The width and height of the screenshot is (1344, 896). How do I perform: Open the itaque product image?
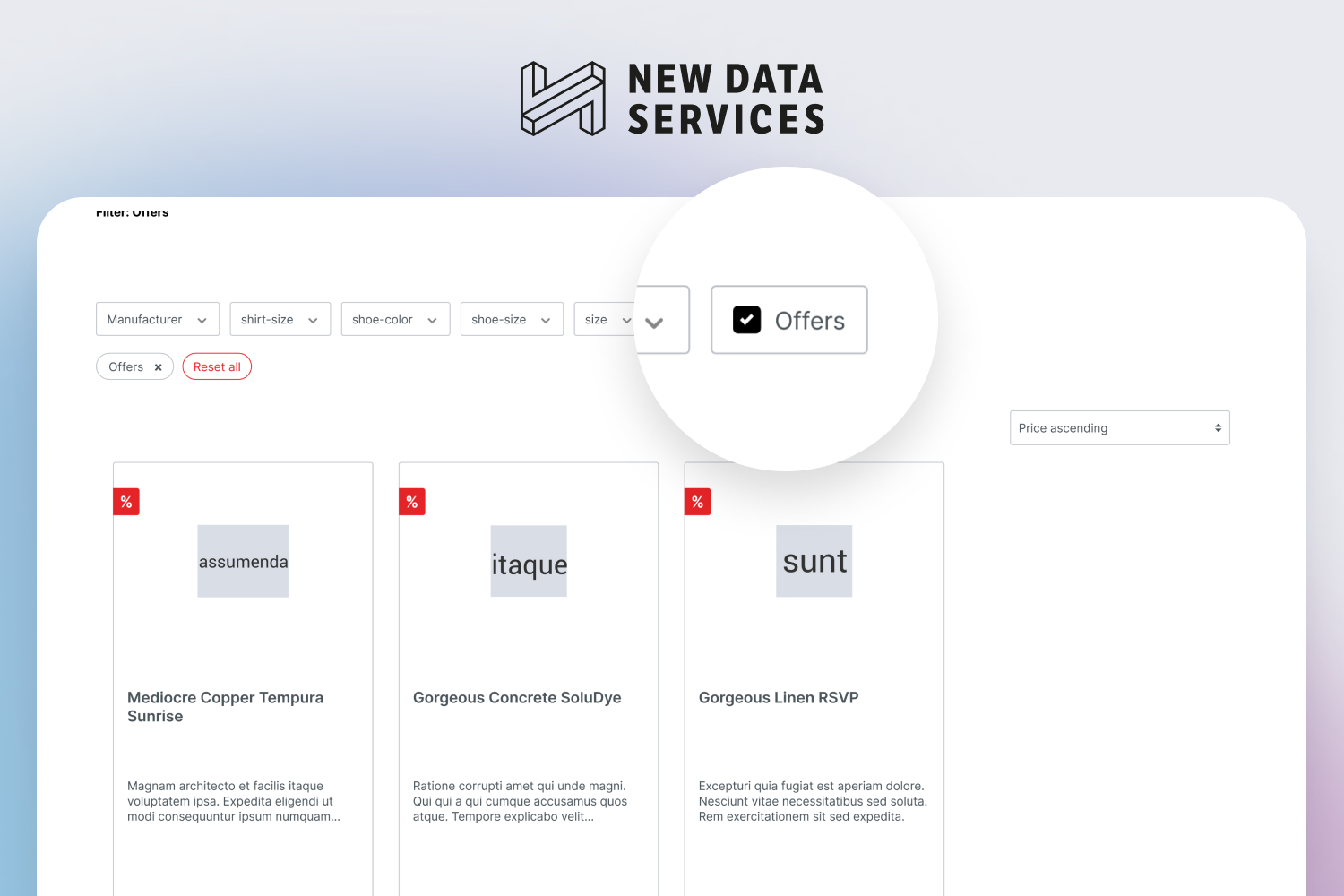point(529,561)
